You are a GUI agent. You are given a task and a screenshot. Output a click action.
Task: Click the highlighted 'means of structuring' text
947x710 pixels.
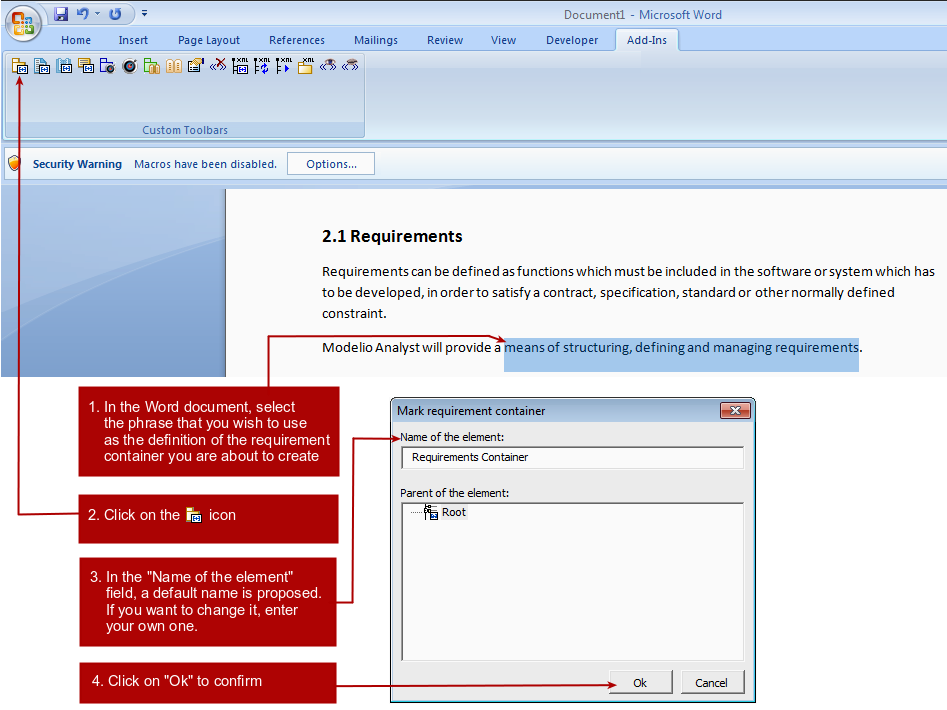681,348
